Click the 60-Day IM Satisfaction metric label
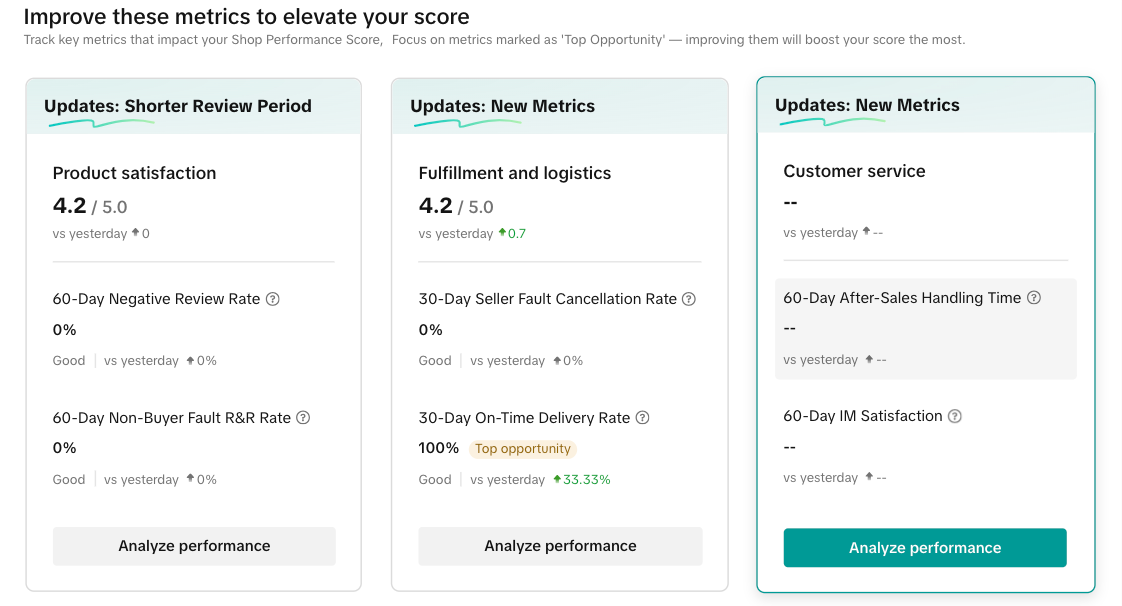This screenshot has width=1122, height=606. point(862,416)
